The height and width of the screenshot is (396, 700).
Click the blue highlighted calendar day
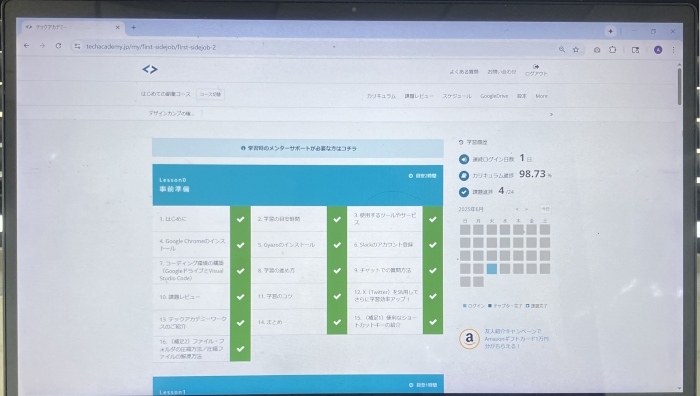pos(492,269)
